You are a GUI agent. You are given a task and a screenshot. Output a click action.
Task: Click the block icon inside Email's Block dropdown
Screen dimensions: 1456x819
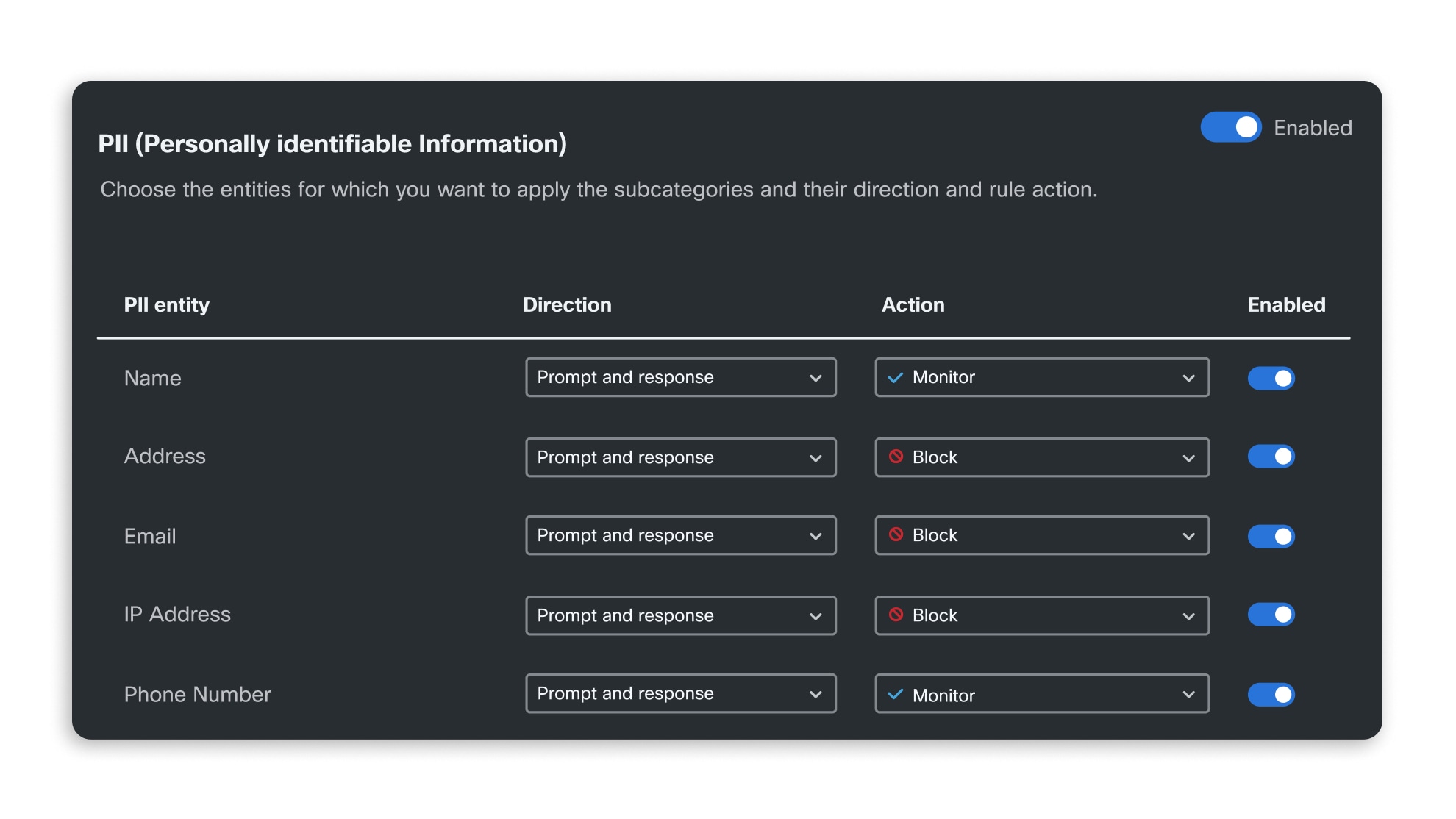click(x=896, y=536)
